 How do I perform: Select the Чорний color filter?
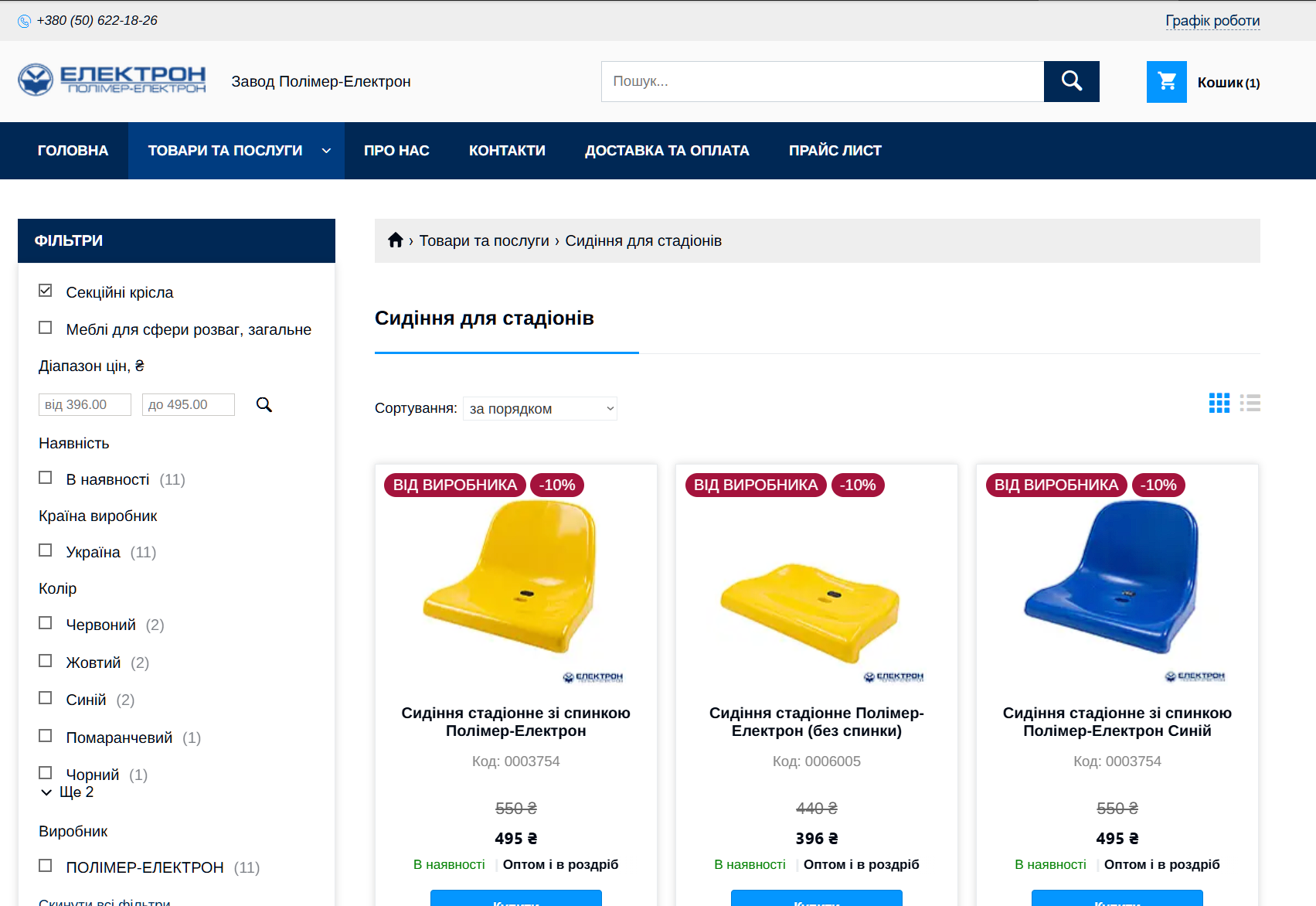pos(46,773)
